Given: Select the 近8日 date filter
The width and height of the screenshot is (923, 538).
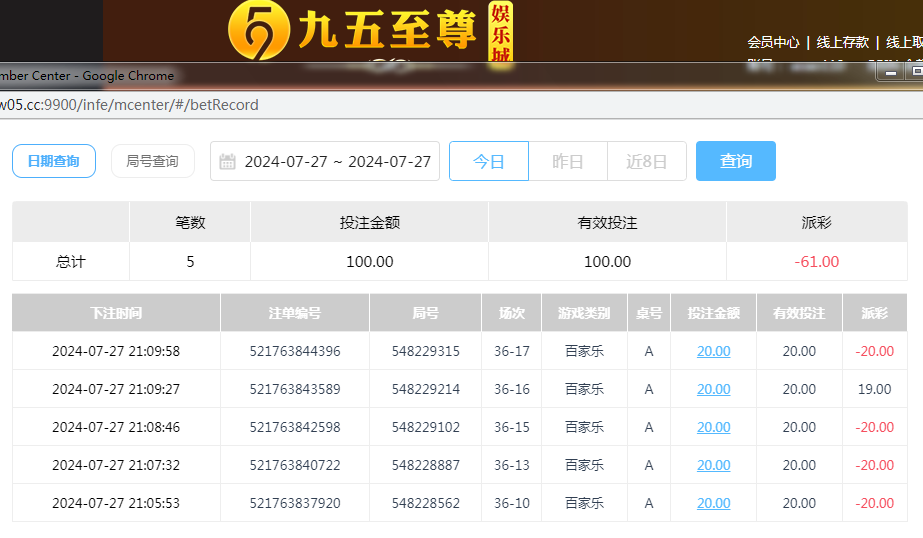Looking at the screenshot, I should 646,161.
